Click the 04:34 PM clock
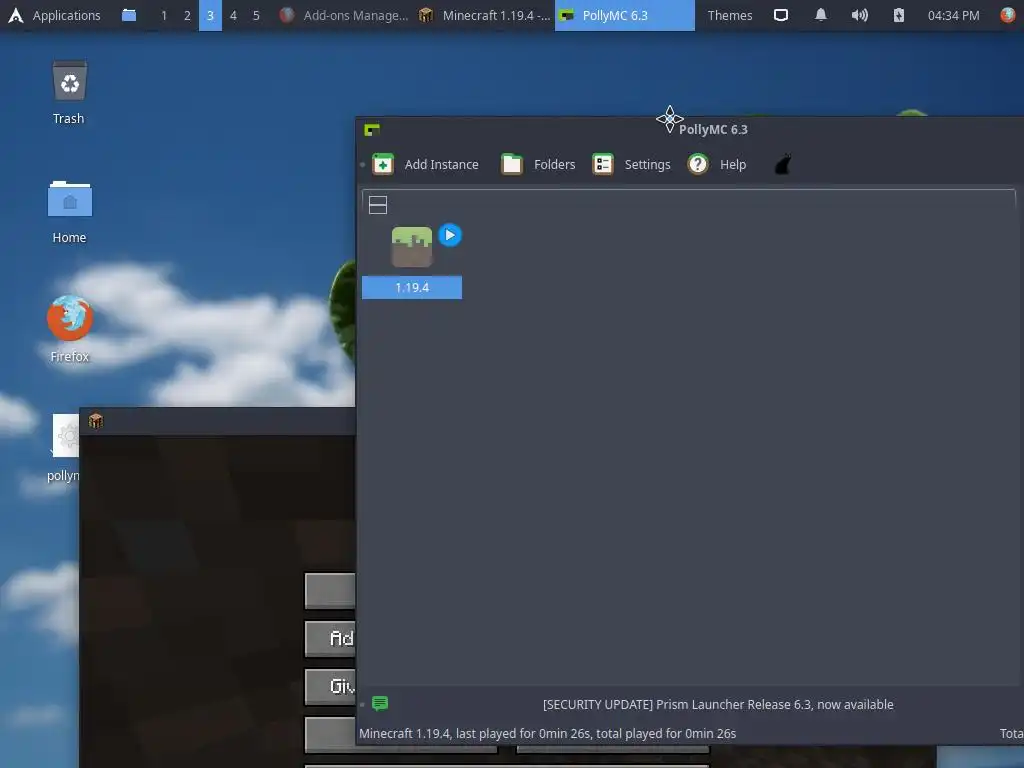Image resolution: width=1024 pixels, height=768 pixels. point(953,15)
